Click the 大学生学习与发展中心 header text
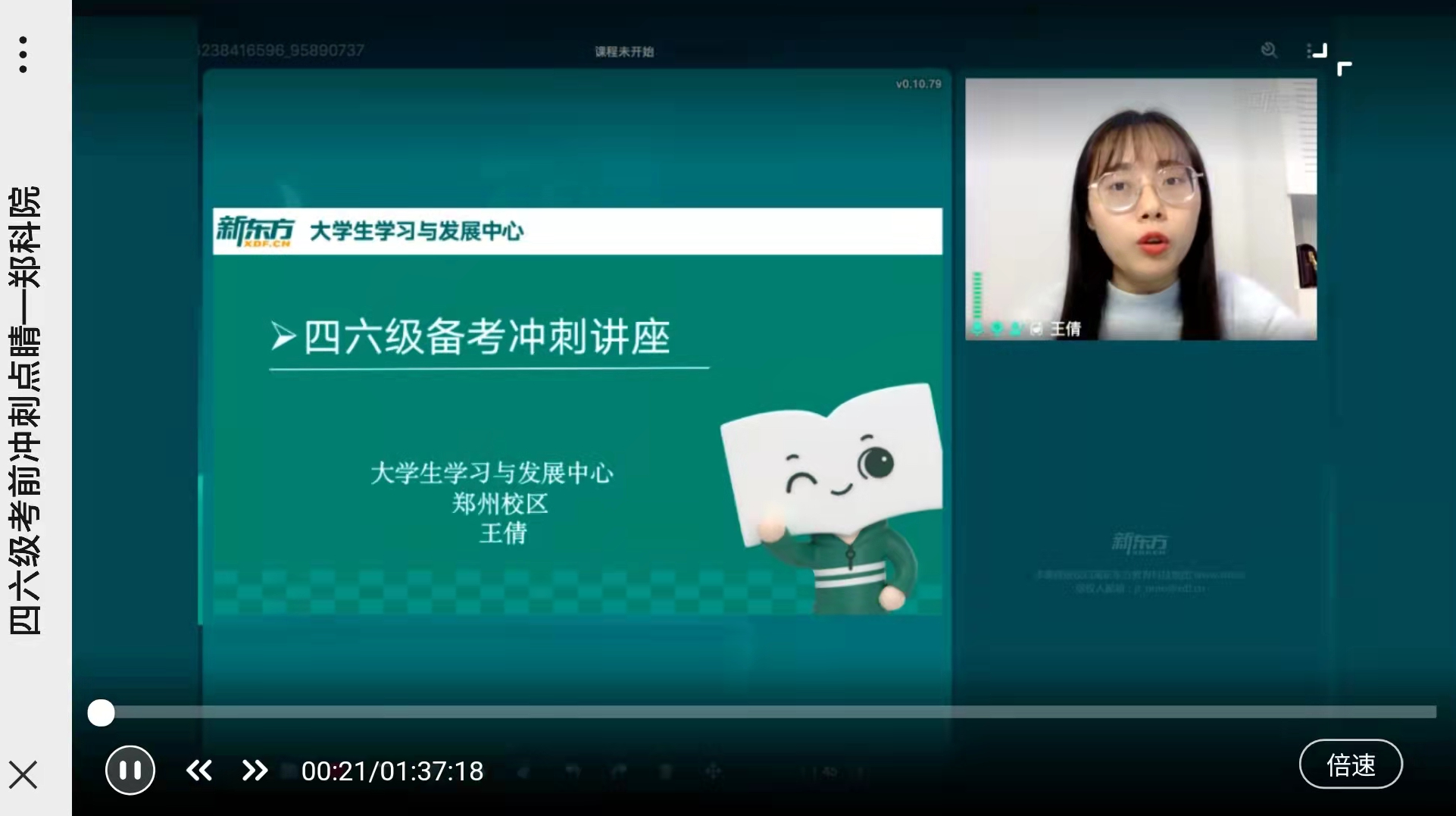Screen dimensions: 1456x816 (417, 230)
